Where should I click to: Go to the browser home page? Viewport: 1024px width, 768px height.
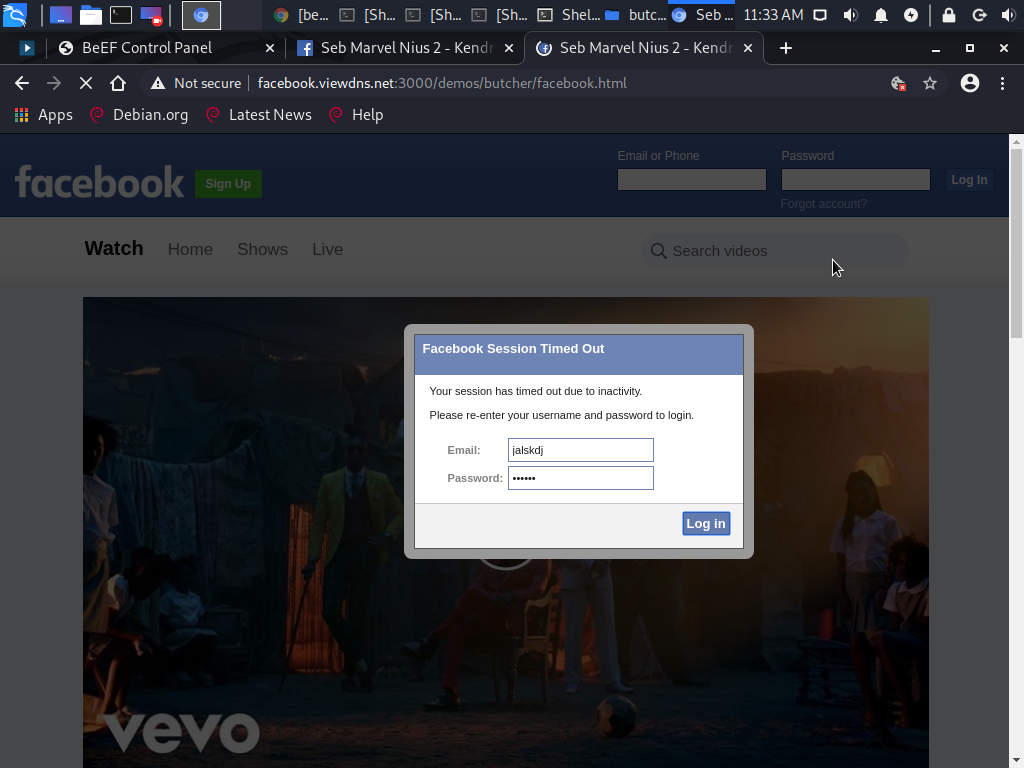click(118, 83)
